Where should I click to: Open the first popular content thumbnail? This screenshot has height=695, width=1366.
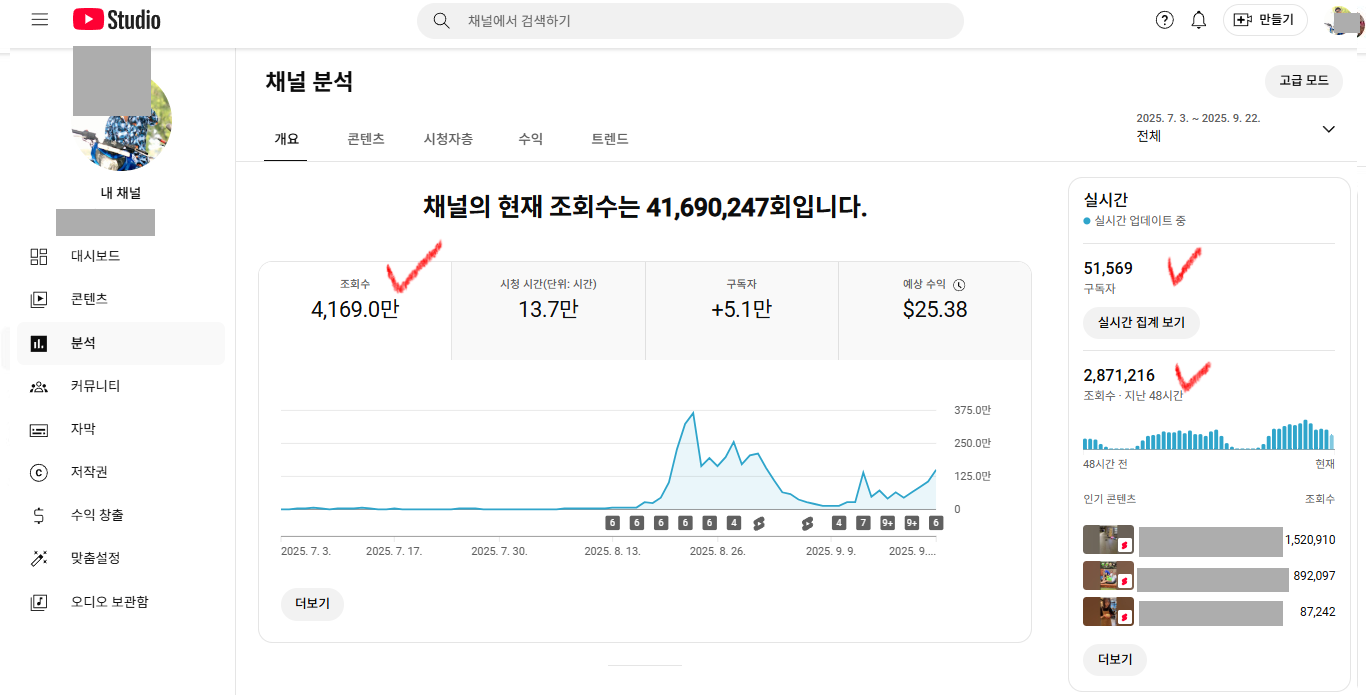pos(1108,540)
